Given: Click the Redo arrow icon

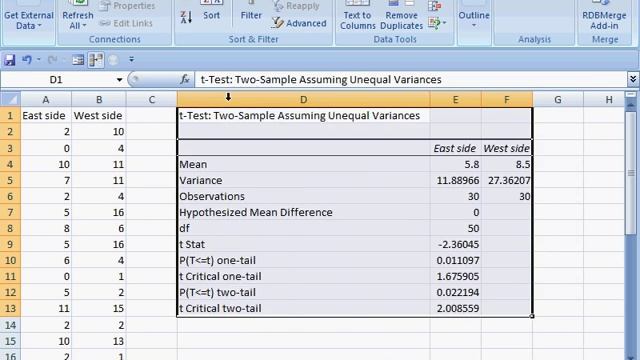Looking at the screenshot, I should point(52,60).
